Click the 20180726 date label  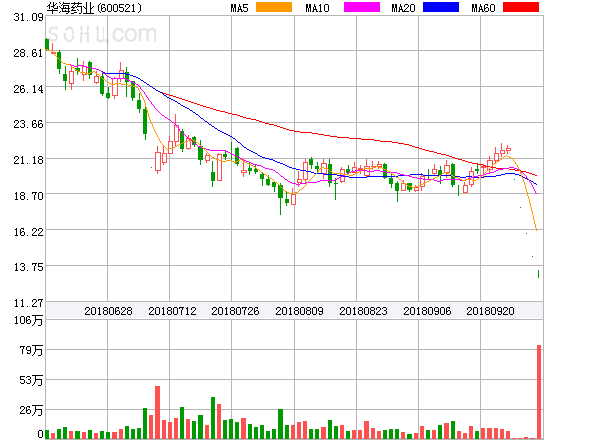235,311
